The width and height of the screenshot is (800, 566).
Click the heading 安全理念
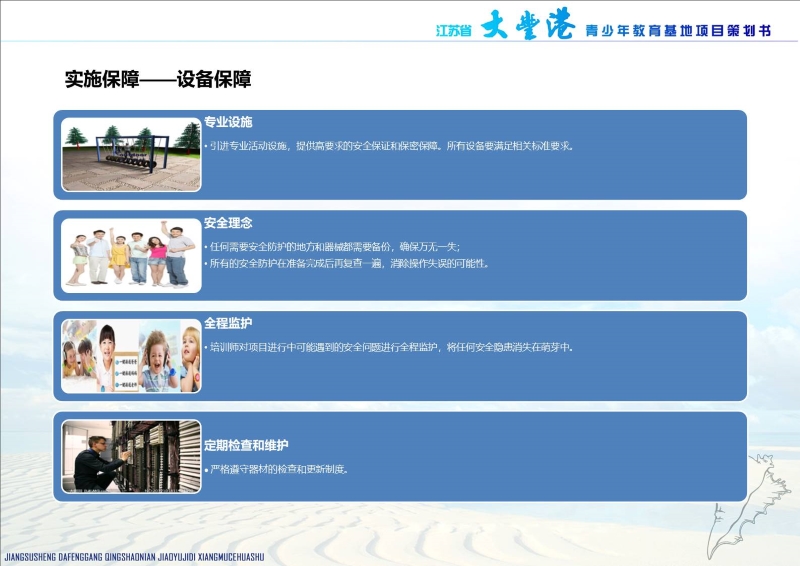click(228, 223)
